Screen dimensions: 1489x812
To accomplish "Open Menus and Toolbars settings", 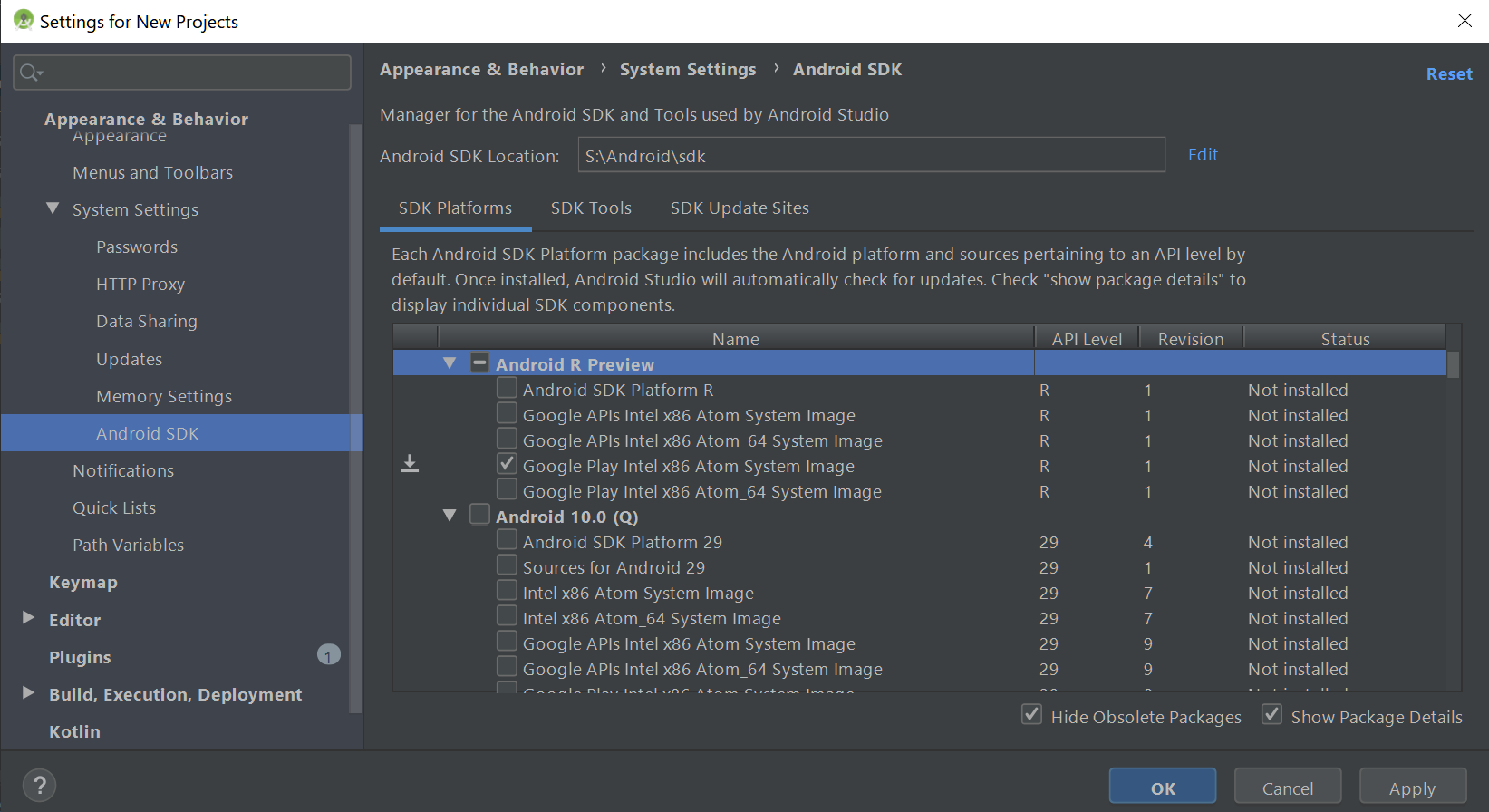I will (x=152, y=172).
